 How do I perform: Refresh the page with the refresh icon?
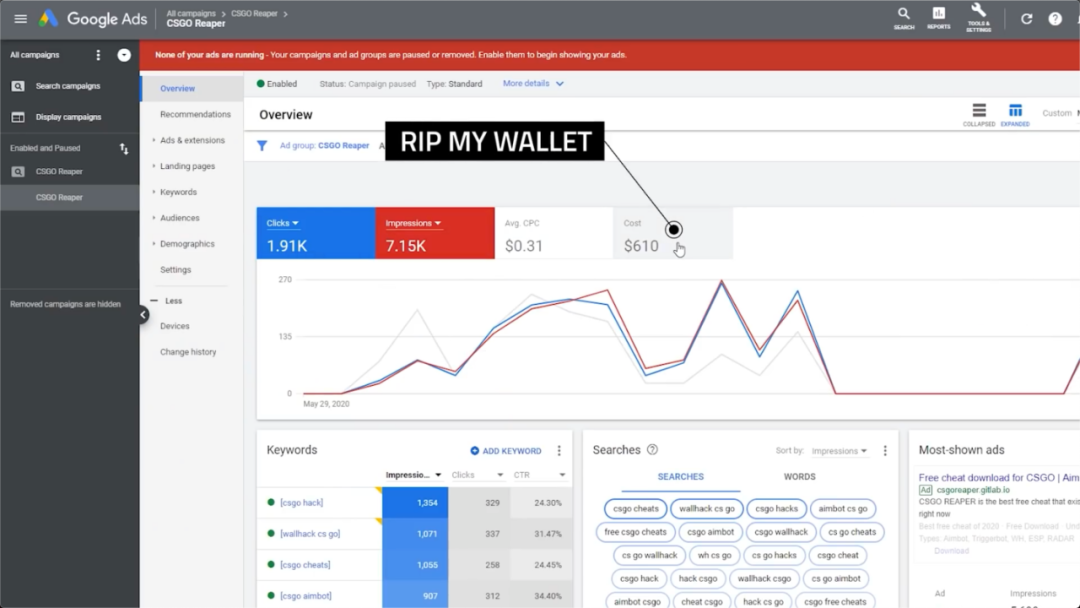tap(1026, 19)
